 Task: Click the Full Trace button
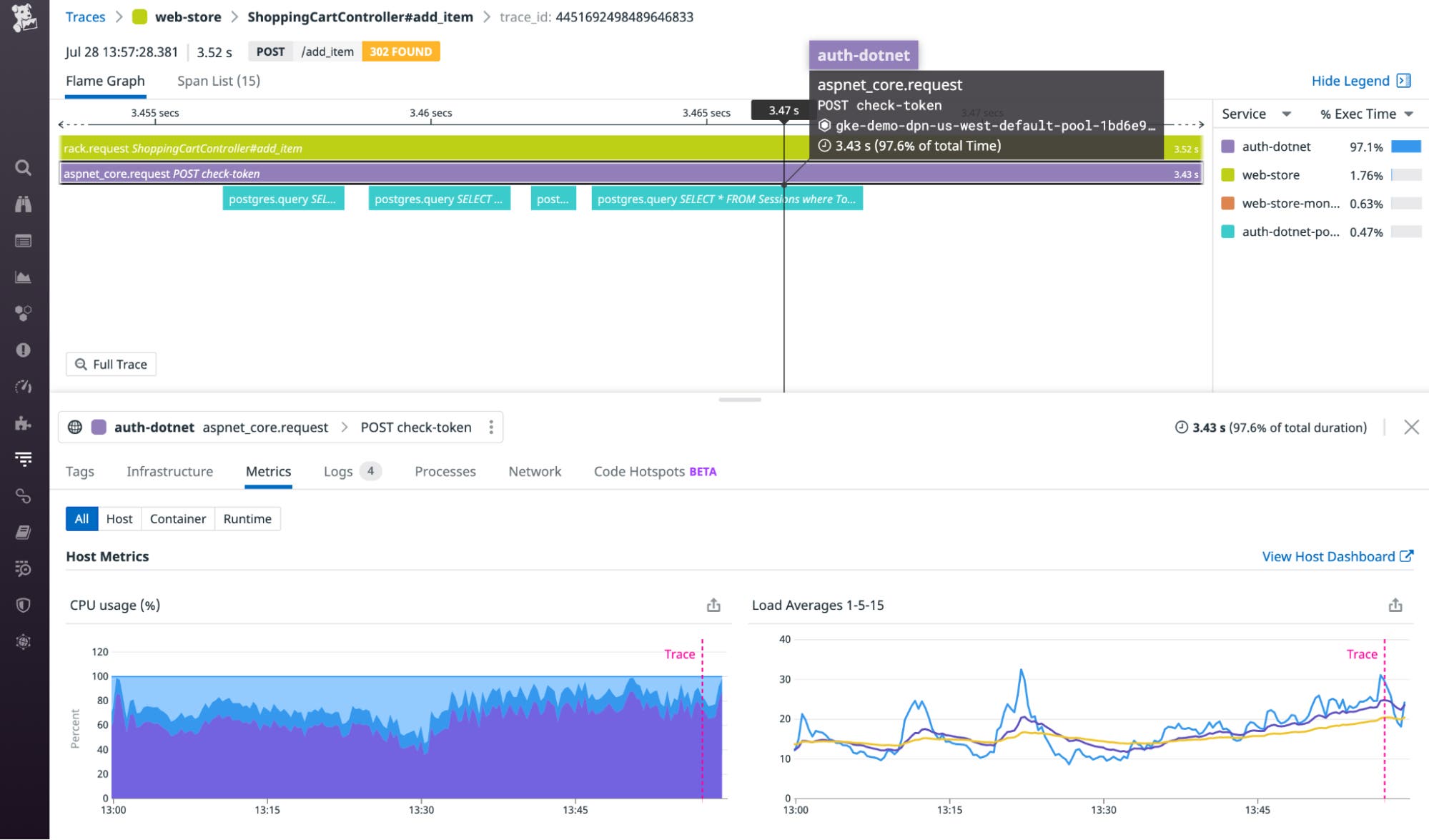(x=111, y=364)
